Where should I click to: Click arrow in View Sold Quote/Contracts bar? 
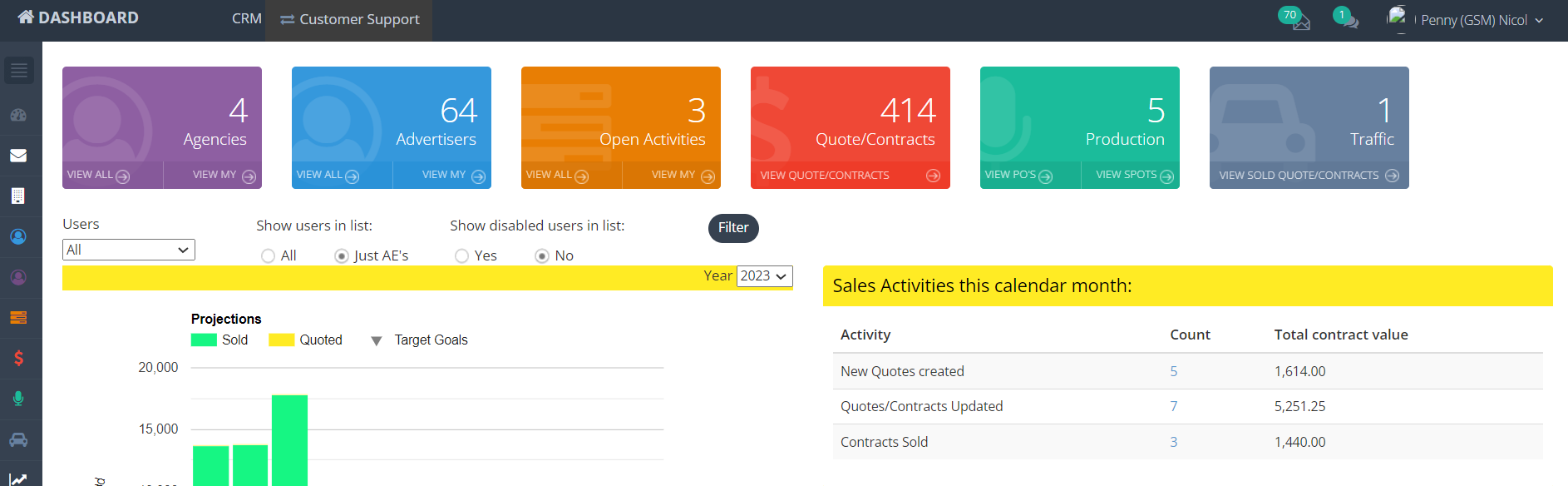coord(1392,176)
